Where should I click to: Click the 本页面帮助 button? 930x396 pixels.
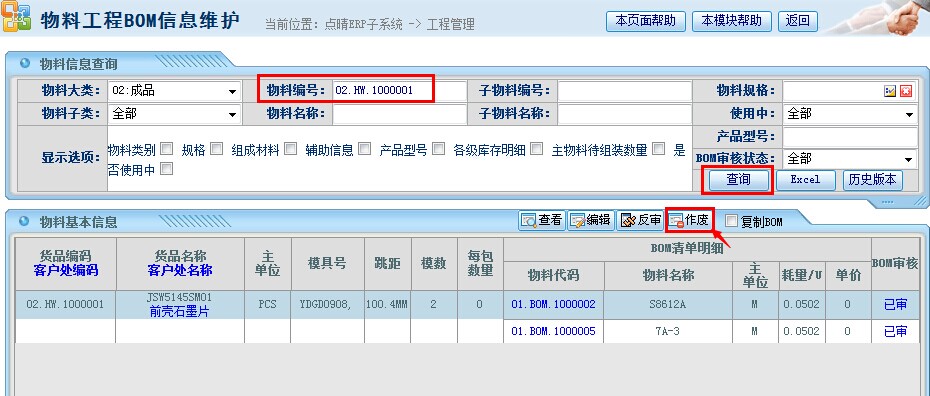point(645,21)
